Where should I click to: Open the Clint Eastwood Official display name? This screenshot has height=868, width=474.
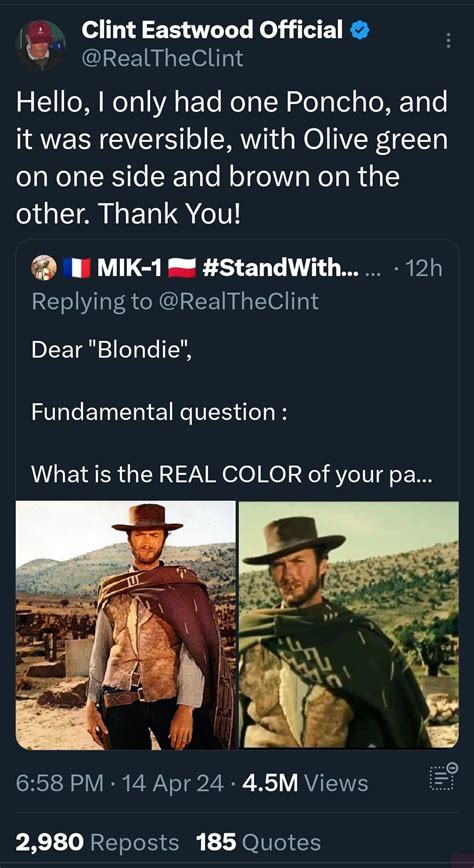click(212, 30)
